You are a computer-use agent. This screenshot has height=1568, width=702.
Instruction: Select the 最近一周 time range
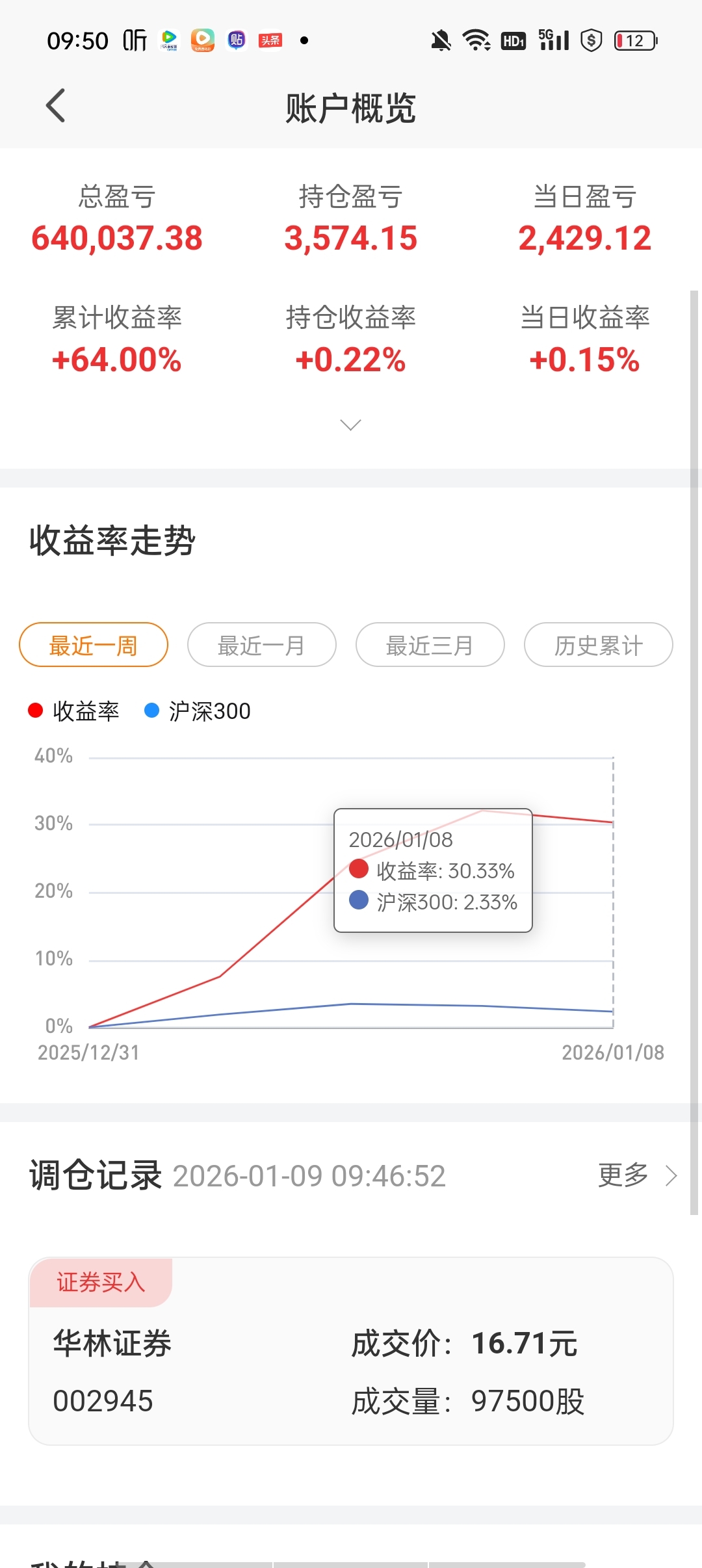[x=94, y=645]
